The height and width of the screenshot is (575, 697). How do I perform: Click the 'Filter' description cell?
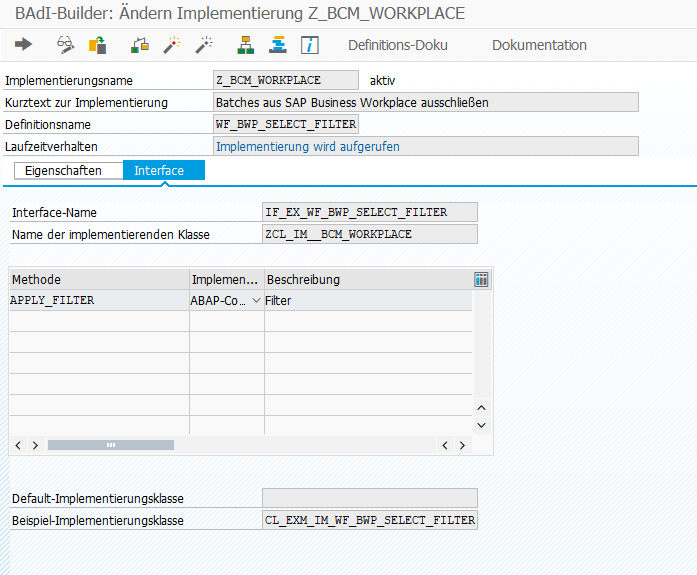tap(368, 300)
